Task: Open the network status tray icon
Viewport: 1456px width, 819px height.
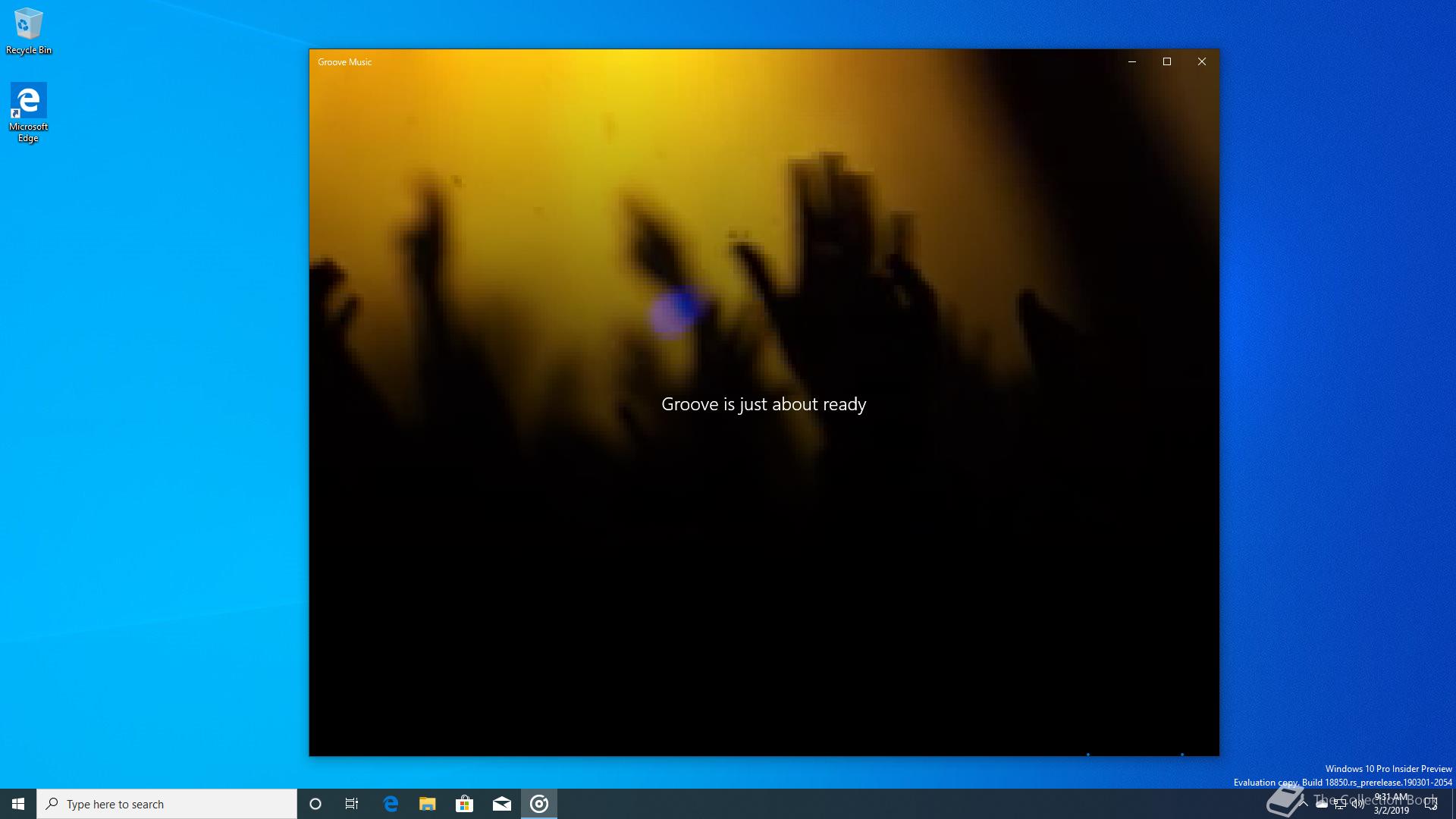Action: (1340, 804)
